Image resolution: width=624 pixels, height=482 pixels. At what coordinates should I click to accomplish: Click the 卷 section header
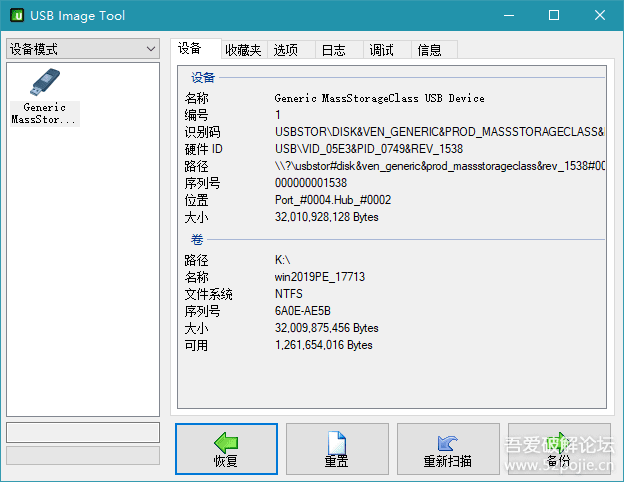tap(197, 240)
